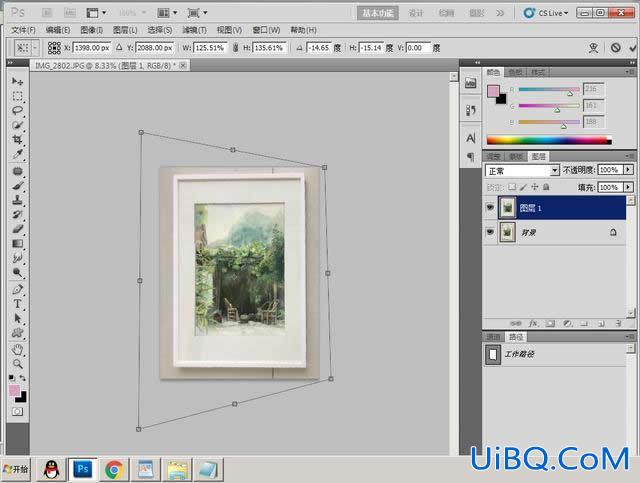The image size is (640, 483).
Task: Expand more workspaces chevron
Action: pyautogui.click(x=500, y=13)
